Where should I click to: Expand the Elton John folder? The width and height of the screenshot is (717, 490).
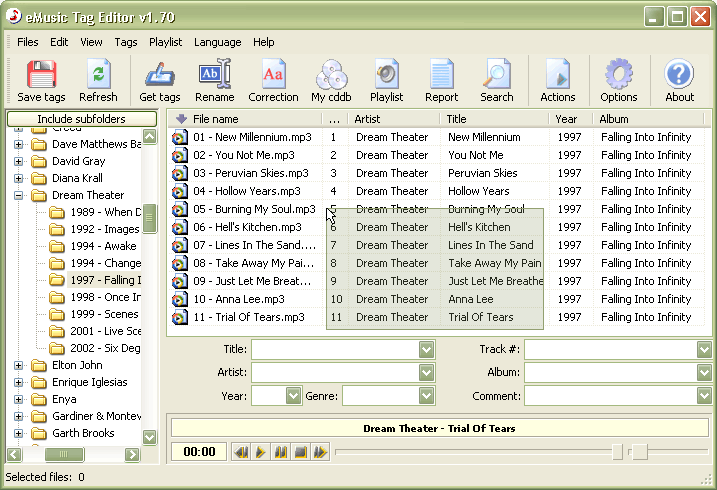18,366
